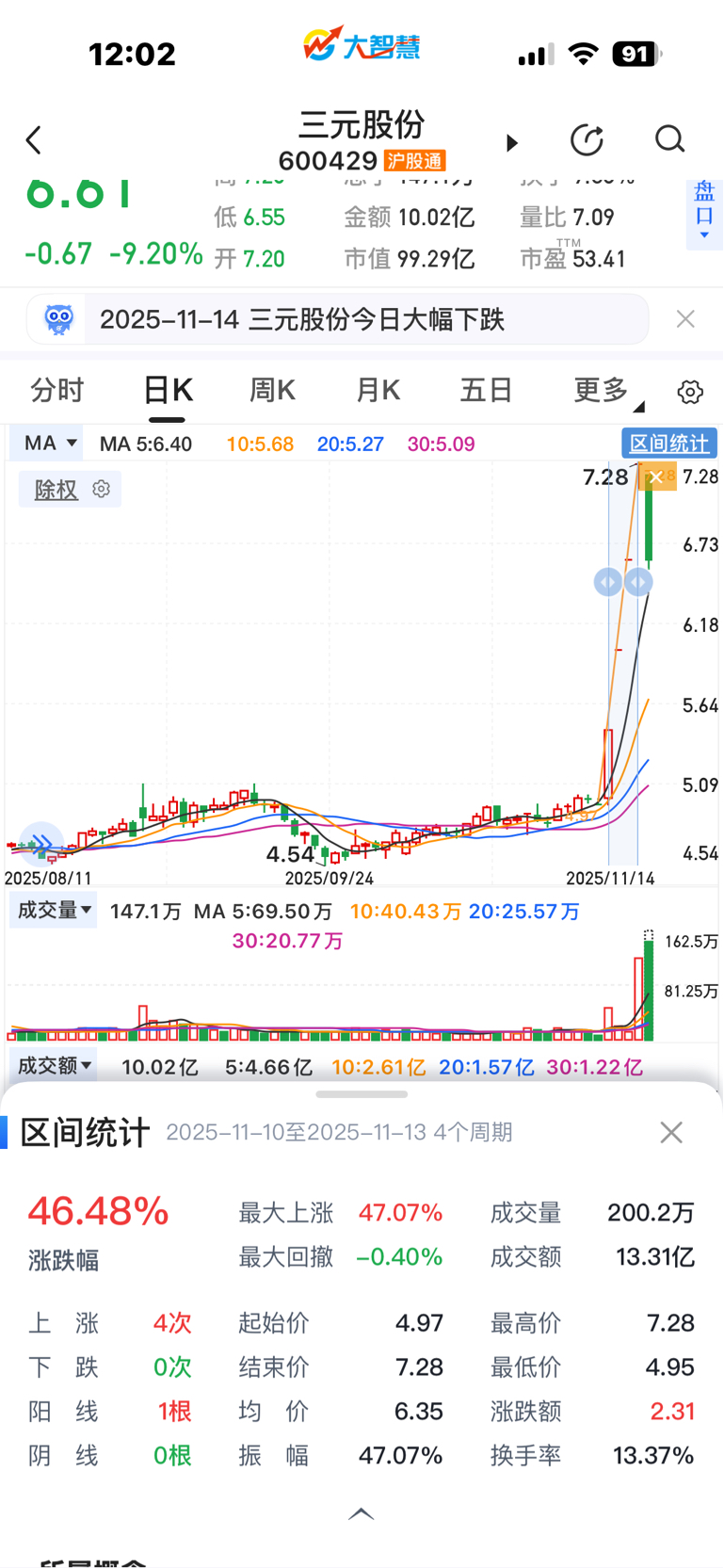This screenshot has width=724, height=1568.
Task: Dismiss the news banner X
Action: [685, 319]
